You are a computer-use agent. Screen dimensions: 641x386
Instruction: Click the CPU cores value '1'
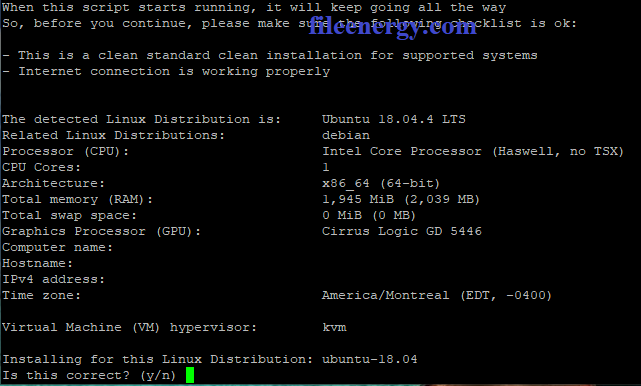click(x=326, y=168)
